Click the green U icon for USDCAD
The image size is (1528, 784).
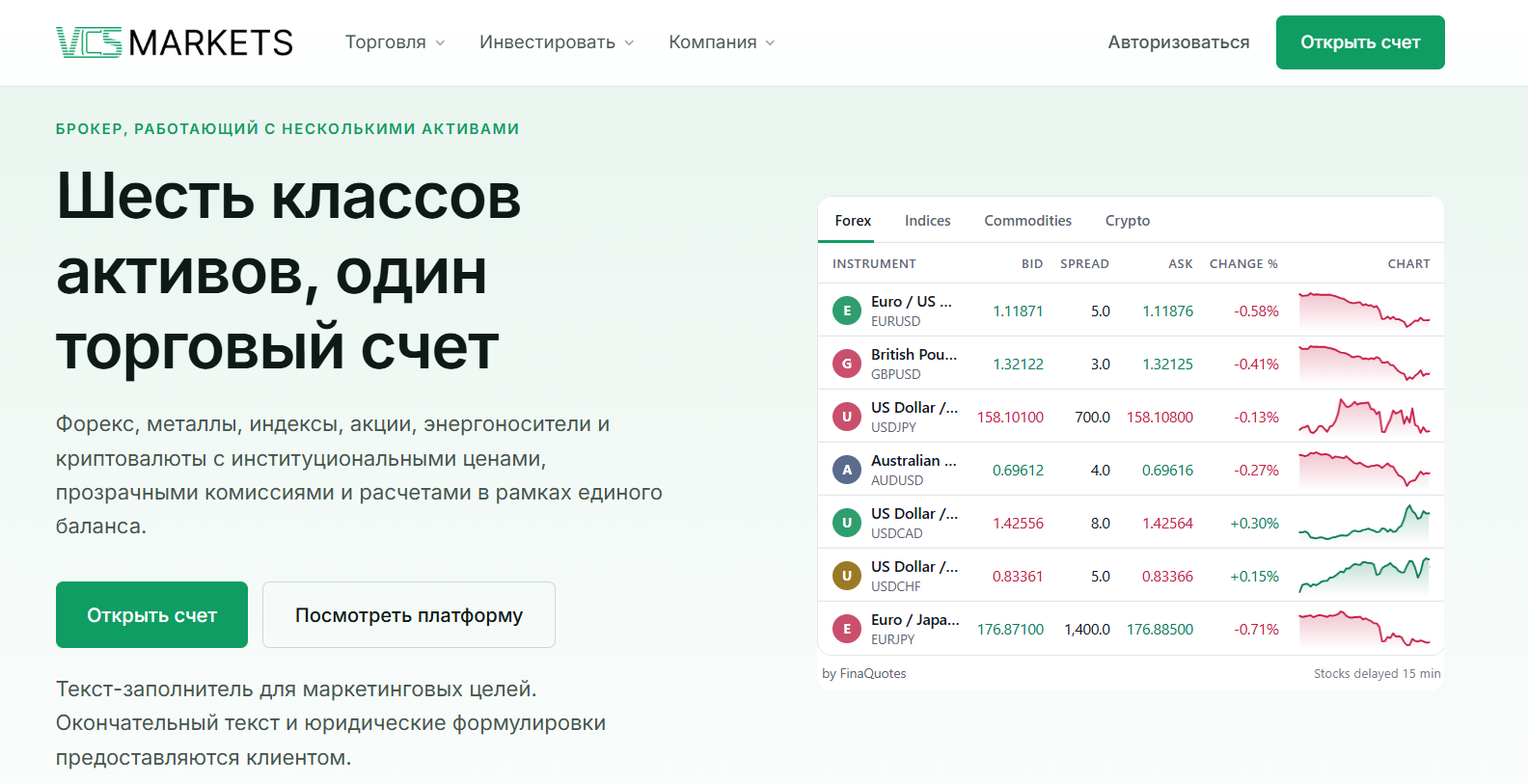click(847, 523)
